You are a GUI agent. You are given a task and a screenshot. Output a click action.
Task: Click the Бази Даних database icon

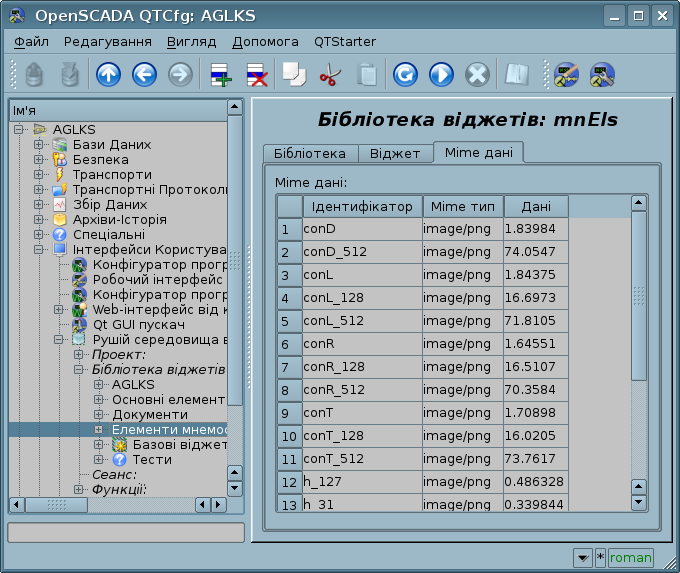point(59,144)
